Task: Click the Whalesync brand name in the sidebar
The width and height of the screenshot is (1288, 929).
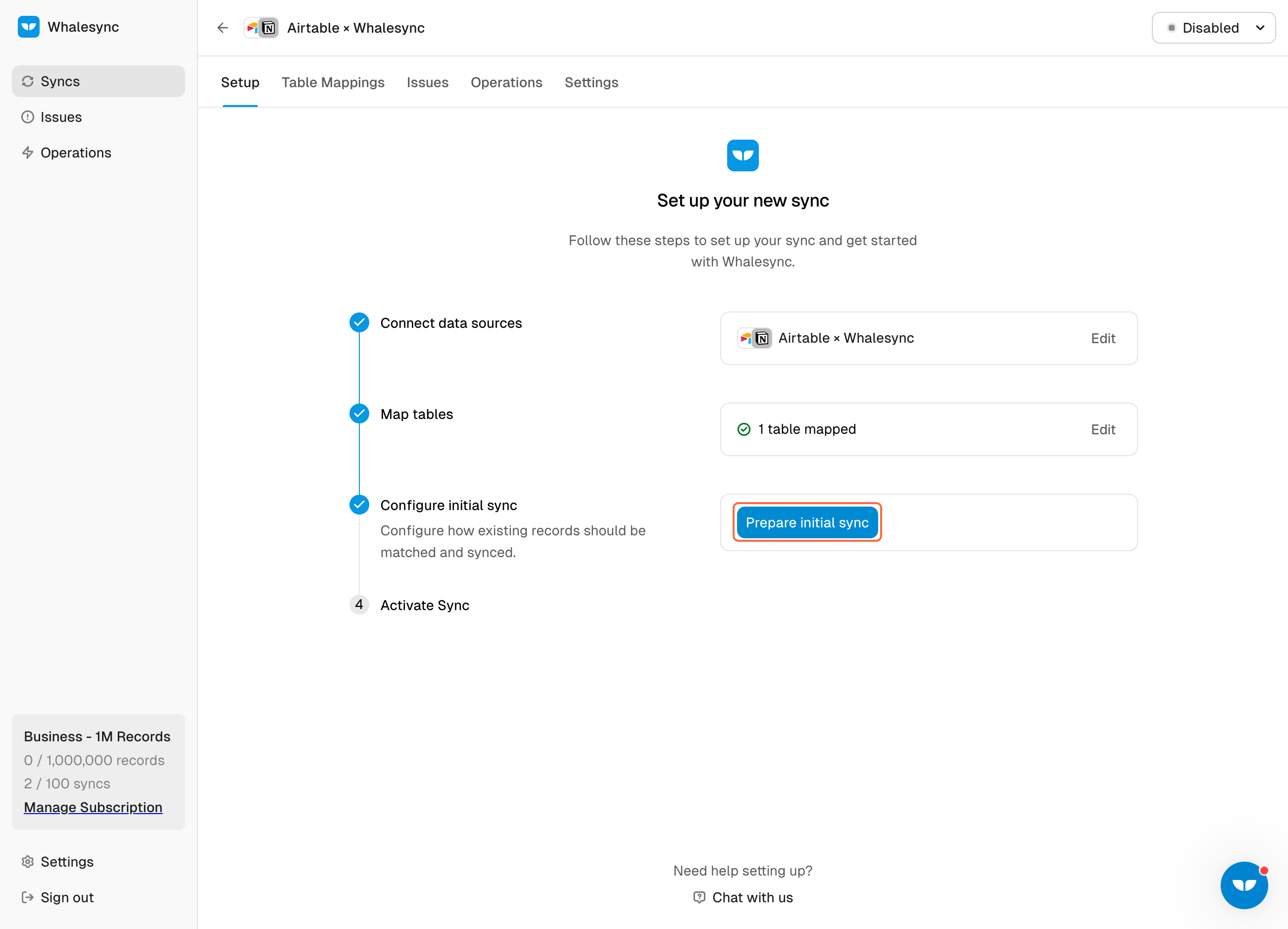Action: tap(84, 27)
